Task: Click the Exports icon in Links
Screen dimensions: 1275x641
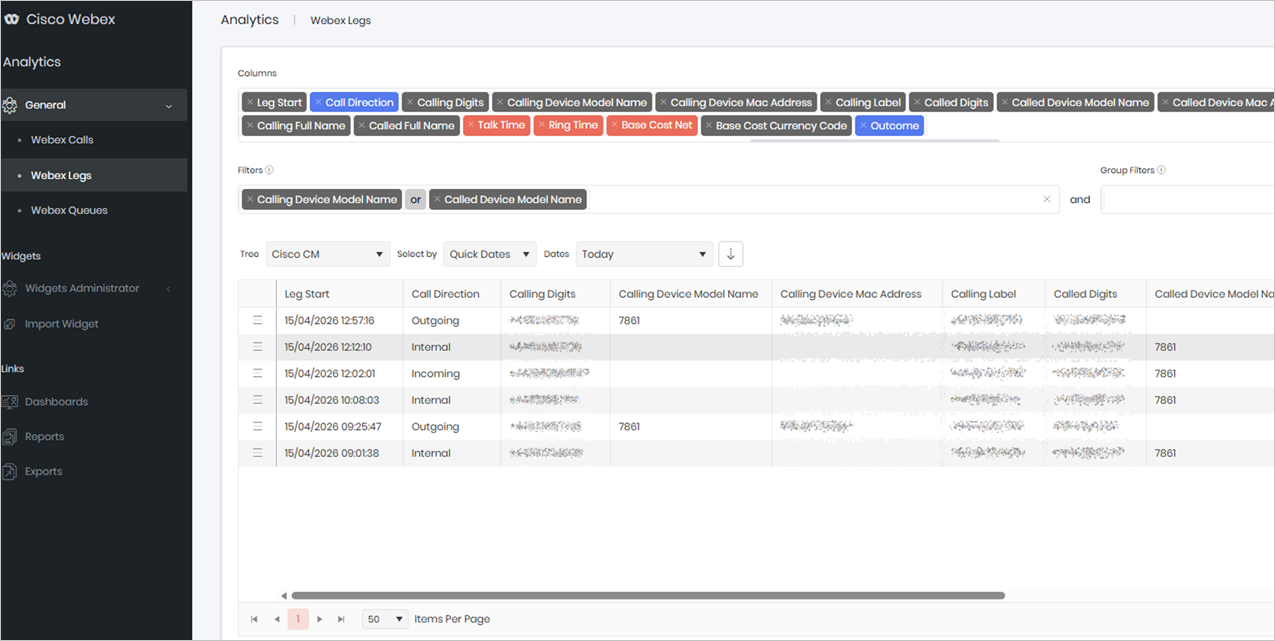Action: click(x=10, y=472)
